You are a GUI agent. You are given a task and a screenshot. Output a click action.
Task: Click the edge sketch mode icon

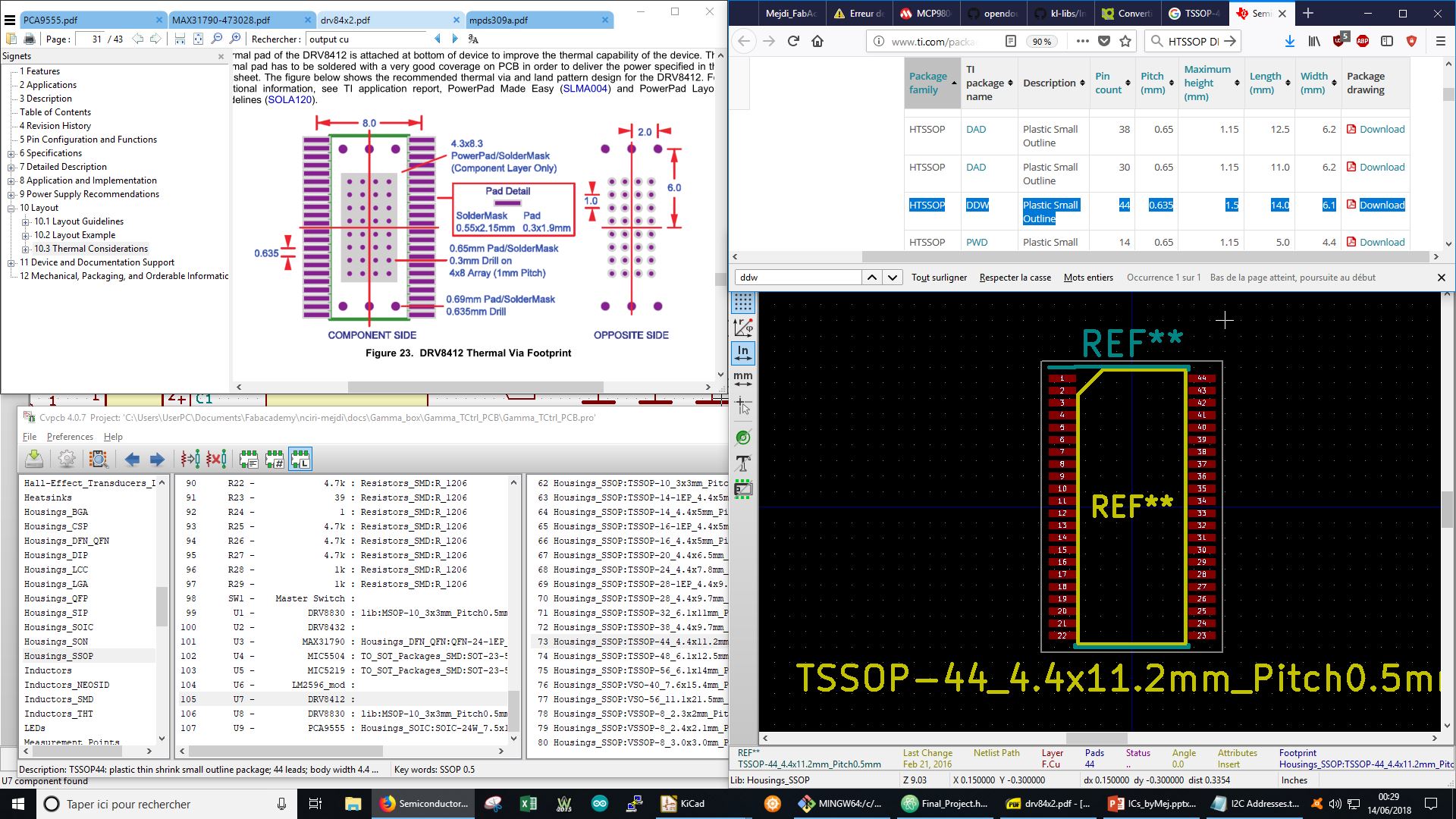click(743, 489)
